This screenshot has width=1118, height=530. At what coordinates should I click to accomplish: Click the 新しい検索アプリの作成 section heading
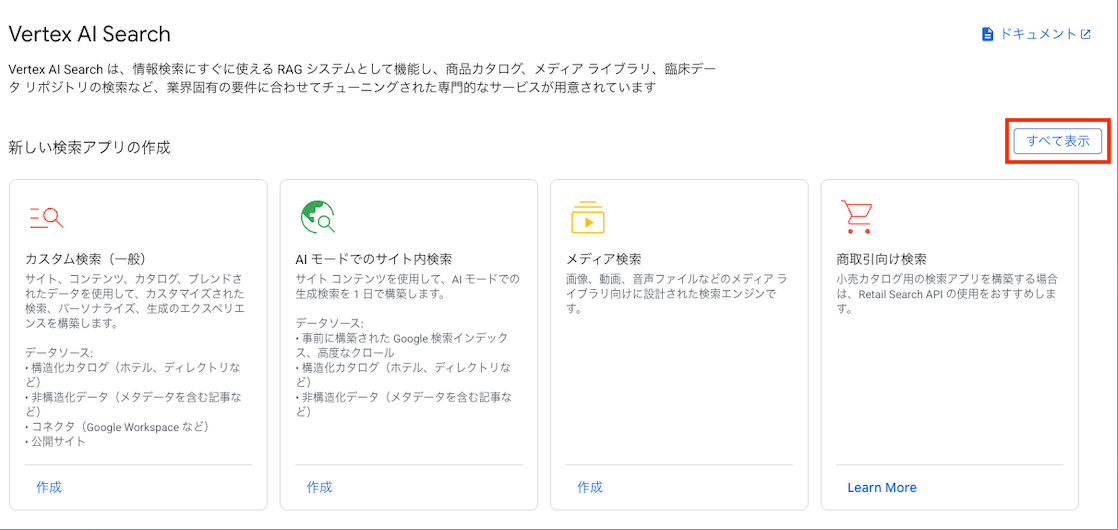[89, 148]
